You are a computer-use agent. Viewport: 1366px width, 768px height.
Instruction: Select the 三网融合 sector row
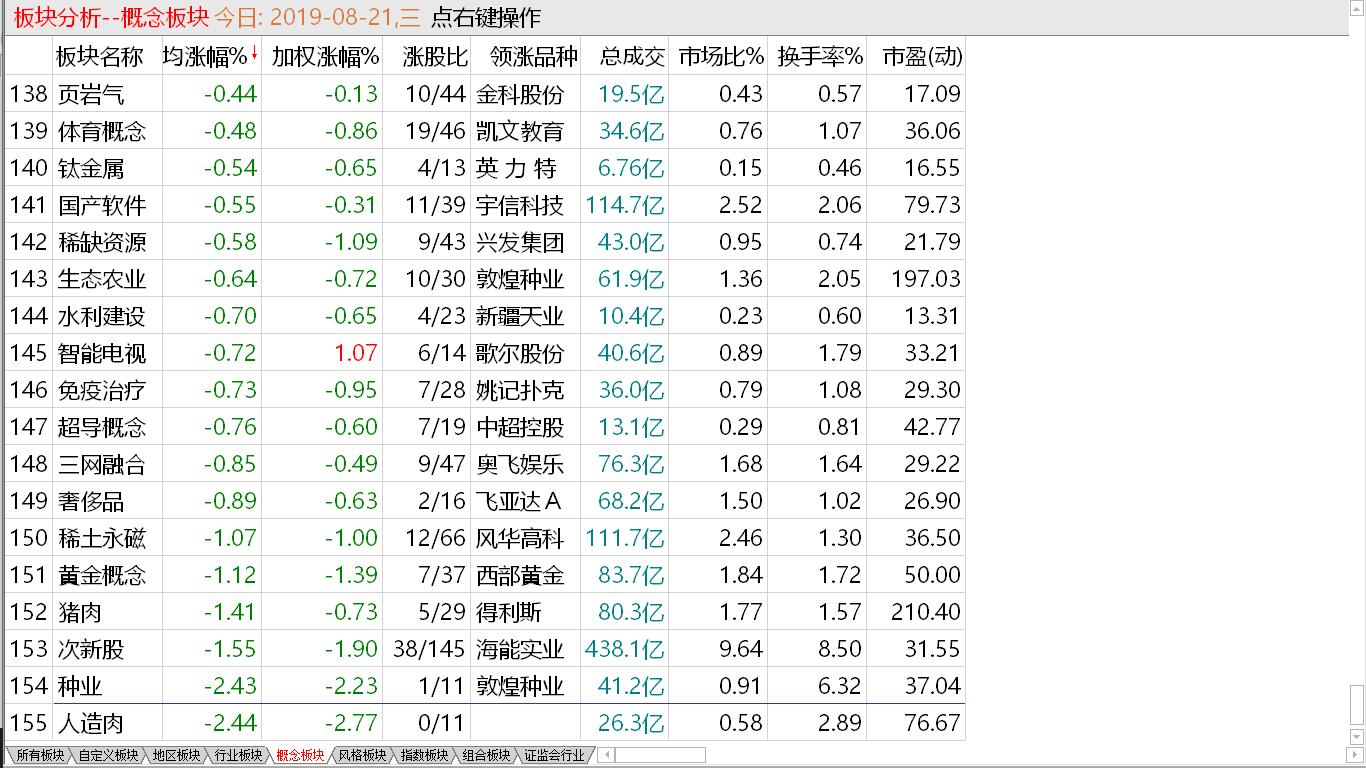point(485,464)
